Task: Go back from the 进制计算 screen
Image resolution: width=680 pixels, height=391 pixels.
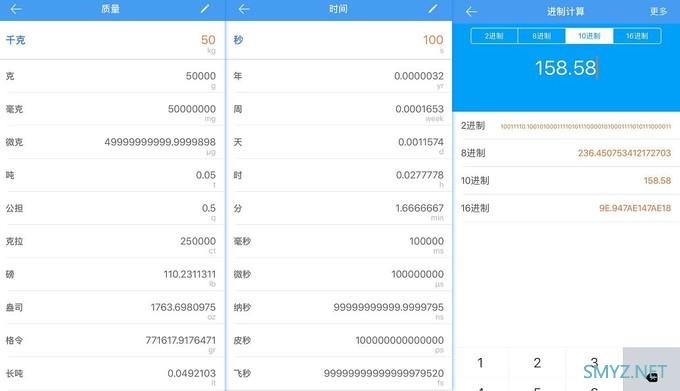Action: [x=471, y=12]
